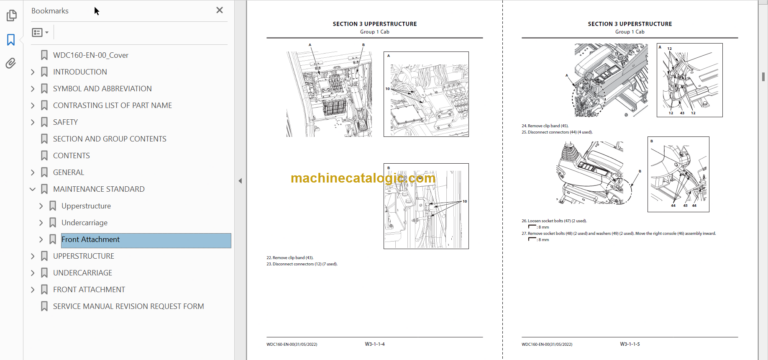
Task: Go to UNDERCARRIAGE top-level bookmark
Action: click(x=82, y=273)
